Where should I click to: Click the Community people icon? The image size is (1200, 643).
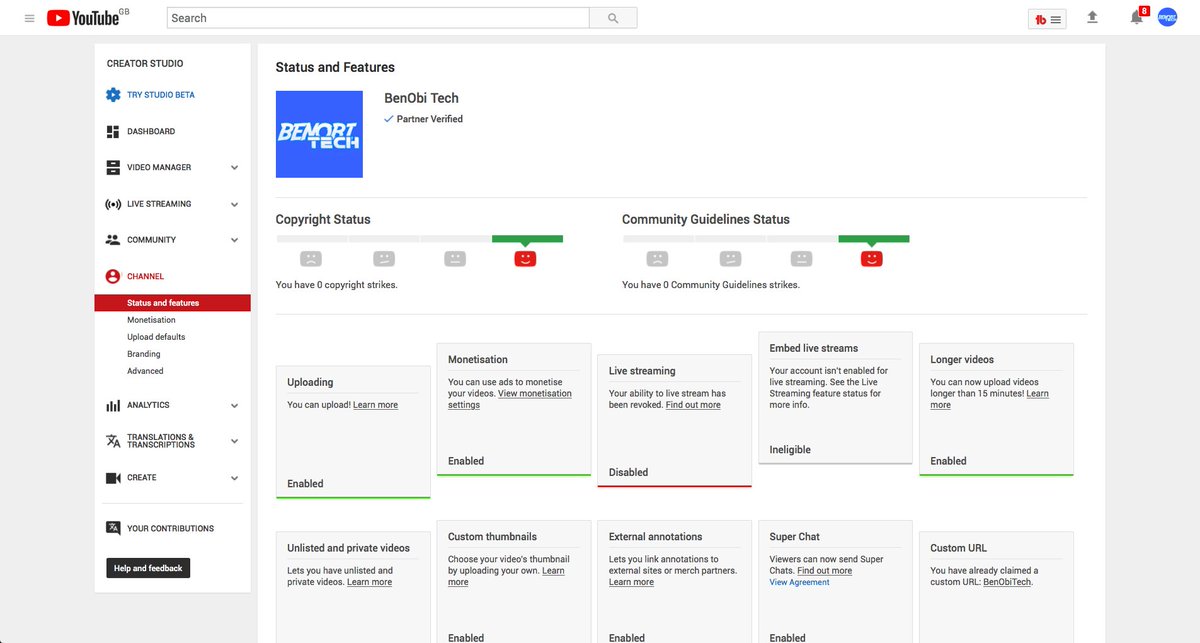point(113,240)
